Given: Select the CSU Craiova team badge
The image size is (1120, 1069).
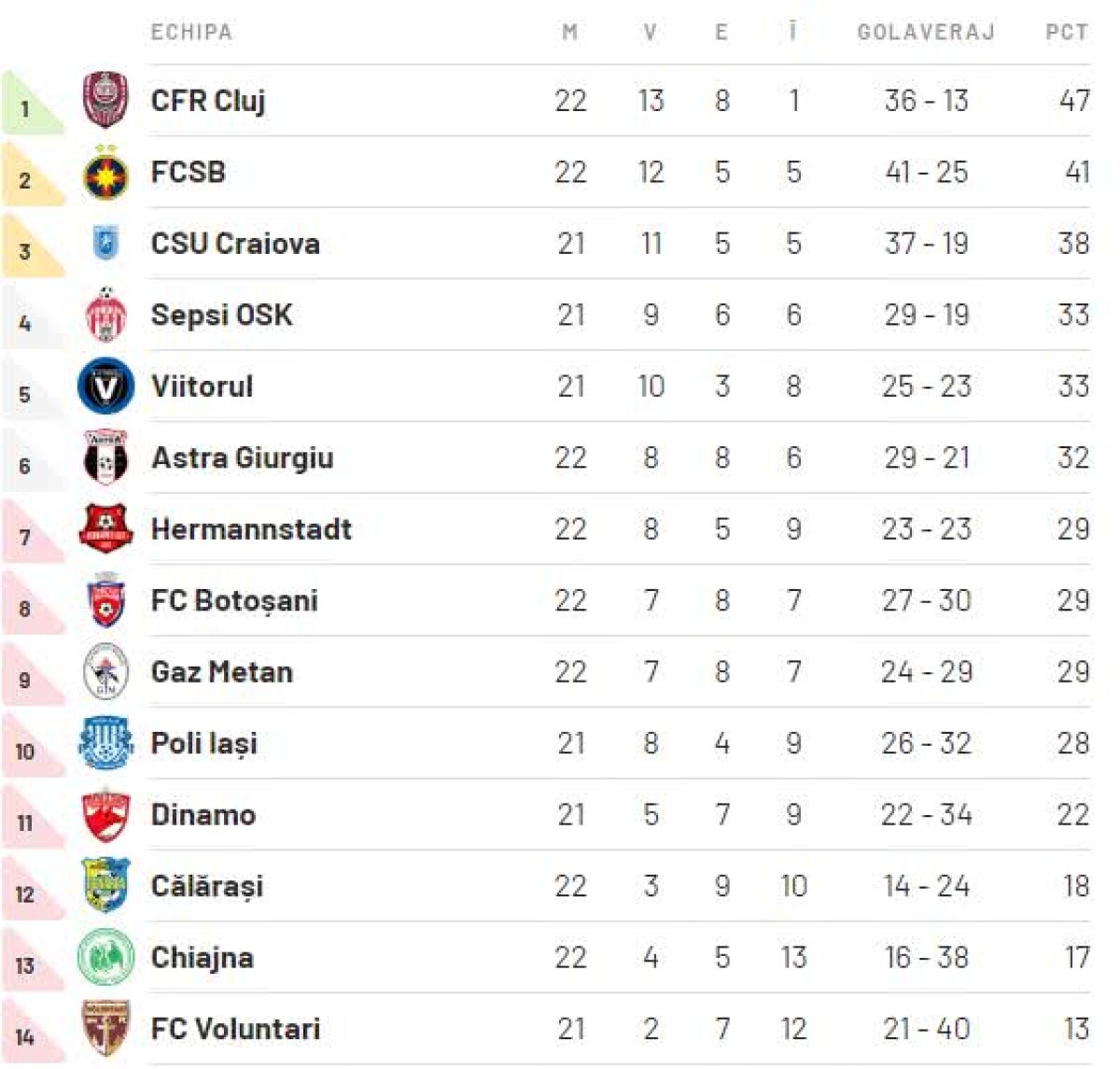Looking at the screenshot, I should point(105,244).
